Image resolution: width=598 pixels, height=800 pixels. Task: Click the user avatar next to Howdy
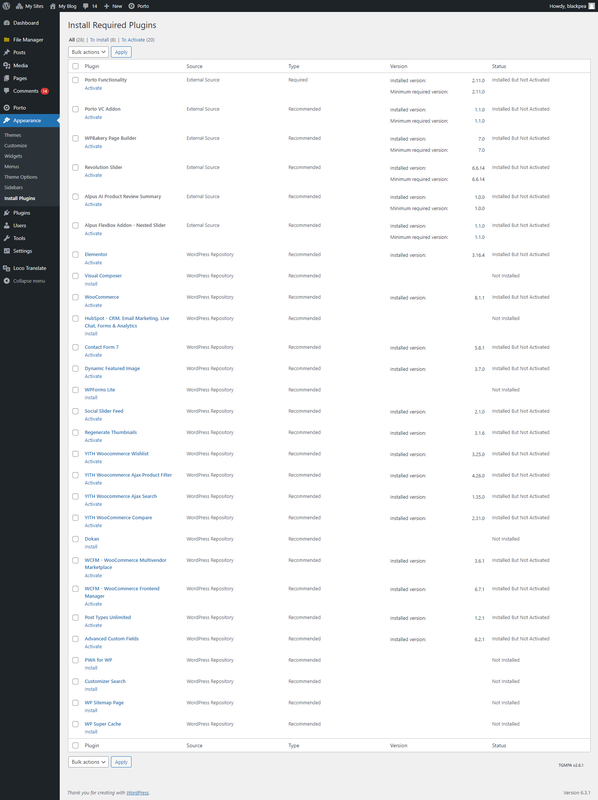tap(591, 6)
